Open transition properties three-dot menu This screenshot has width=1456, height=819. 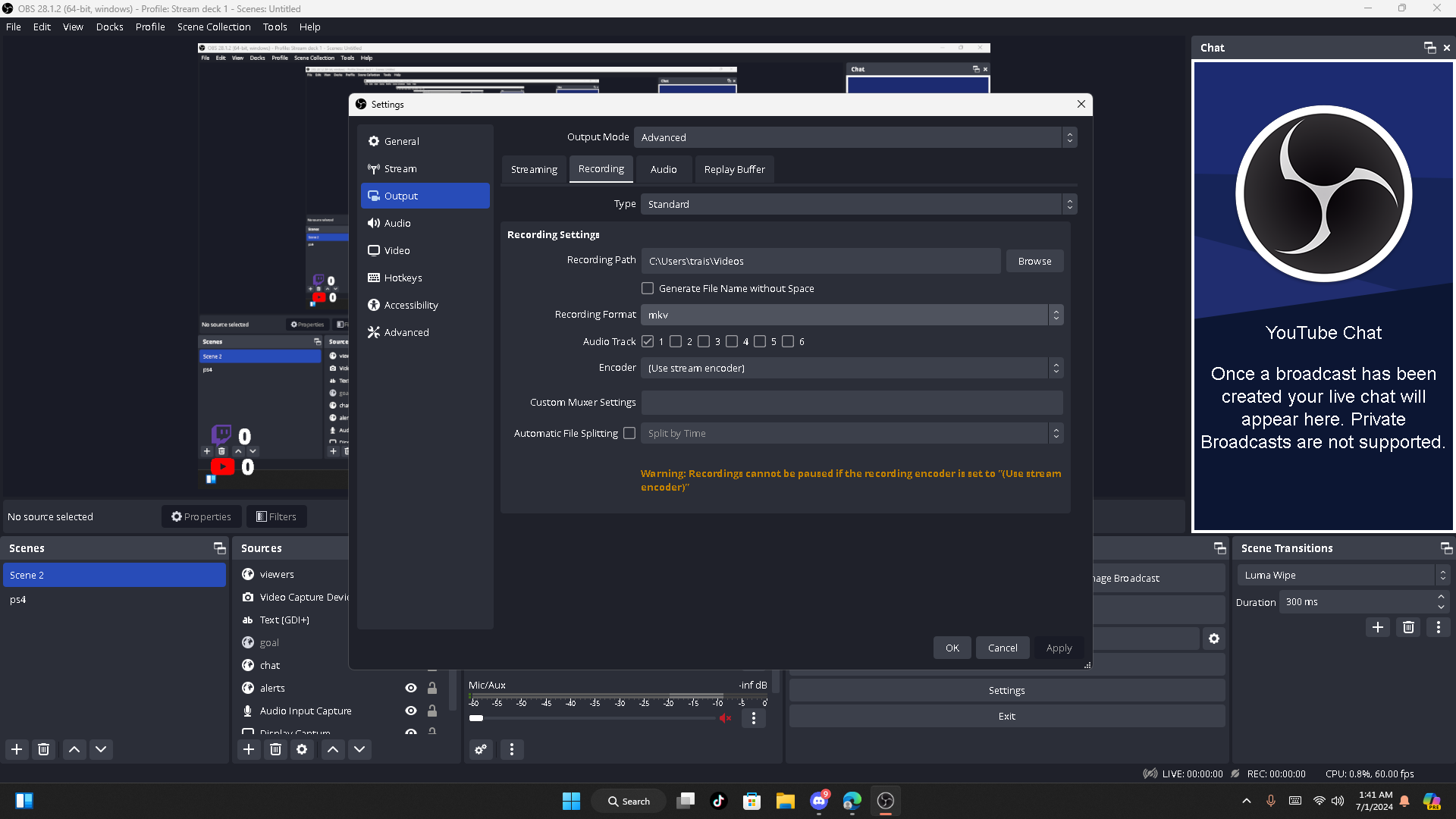coord(1439,627)
